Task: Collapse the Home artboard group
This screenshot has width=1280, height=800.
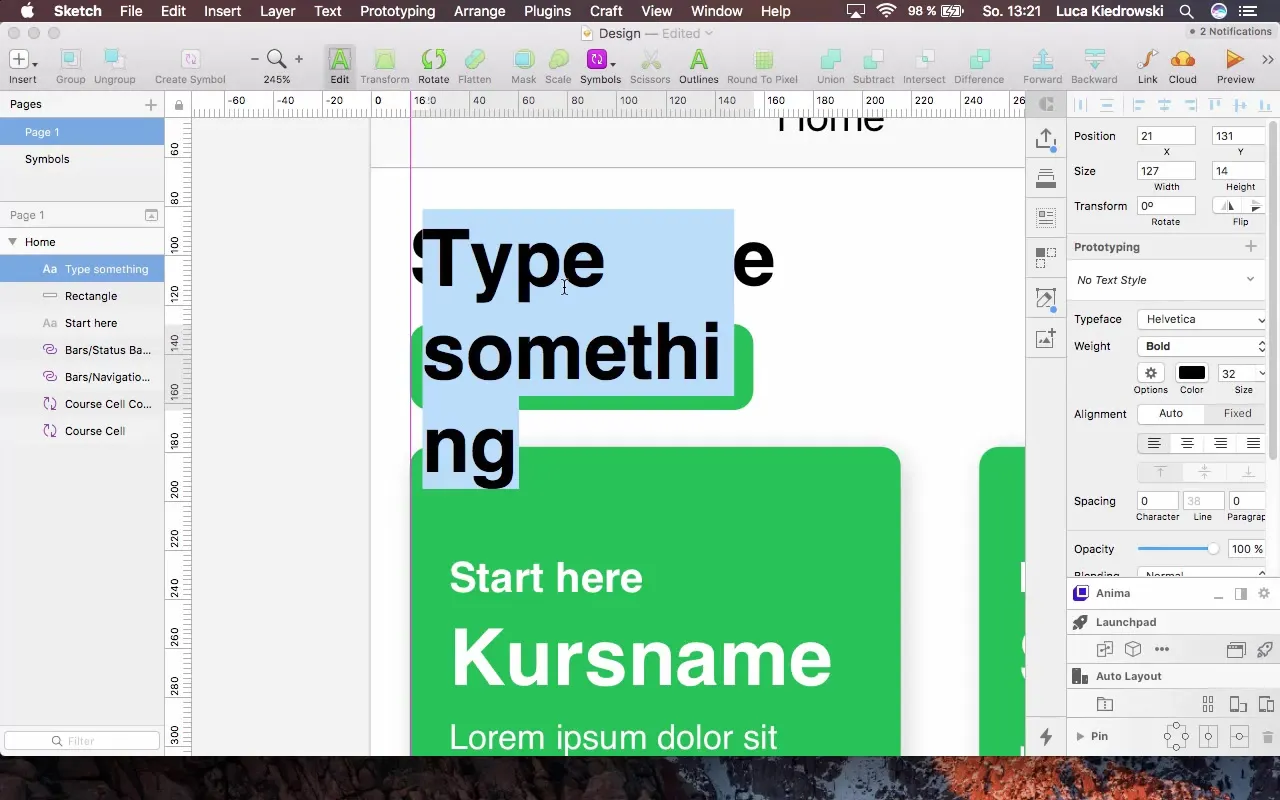Action: tap(12, 242)
